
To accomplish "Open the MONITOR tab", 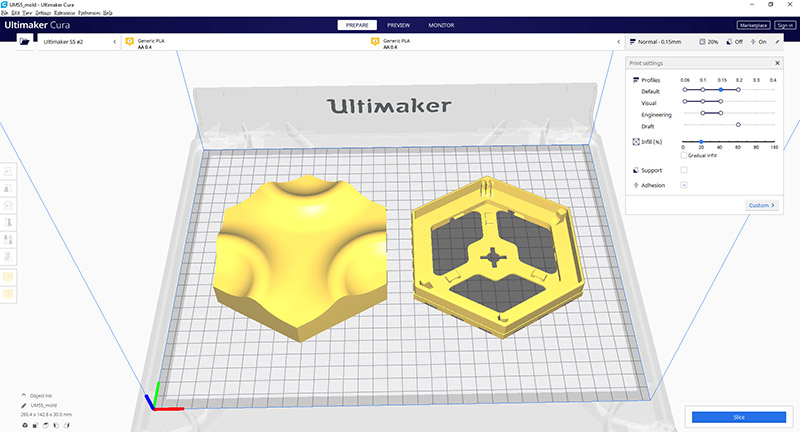I will tap(441, 24).
